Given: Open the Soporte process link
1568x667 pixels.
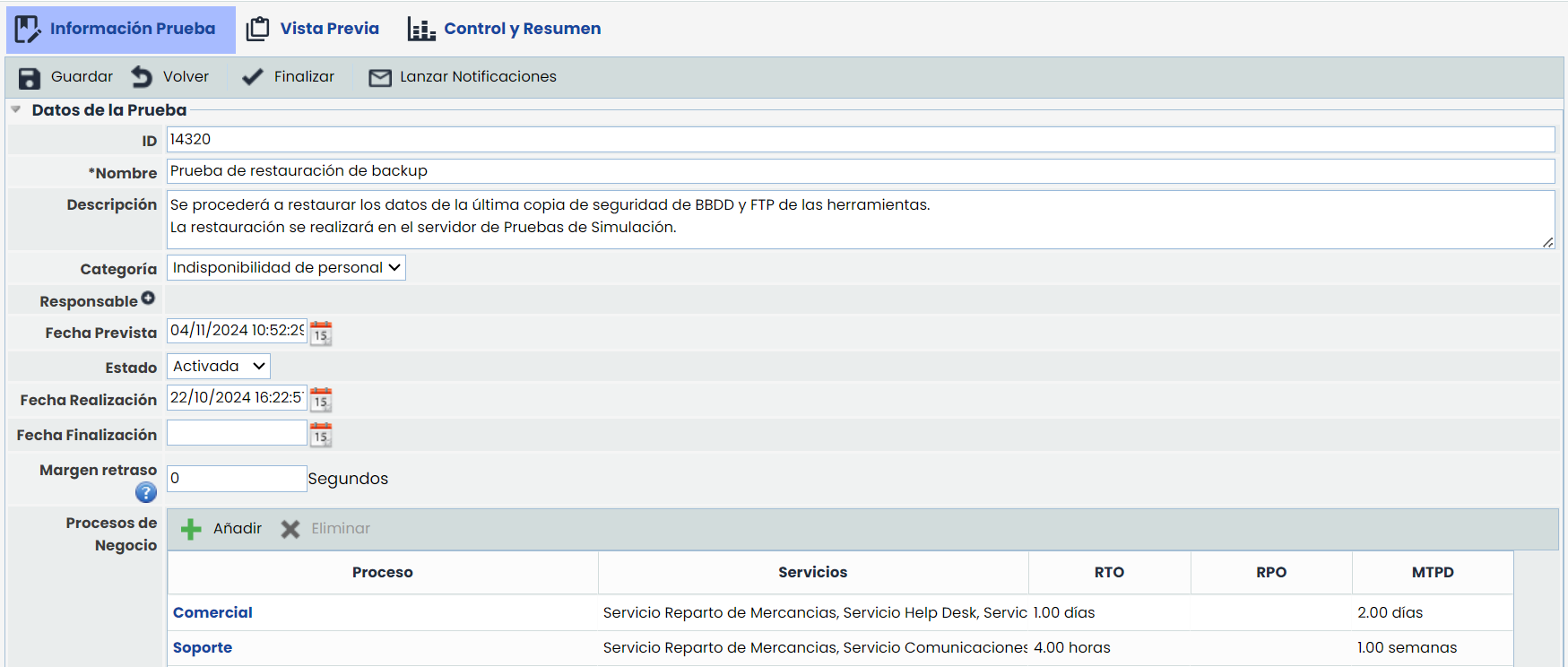Looking at the screenshot, I should tap(203, 647).
